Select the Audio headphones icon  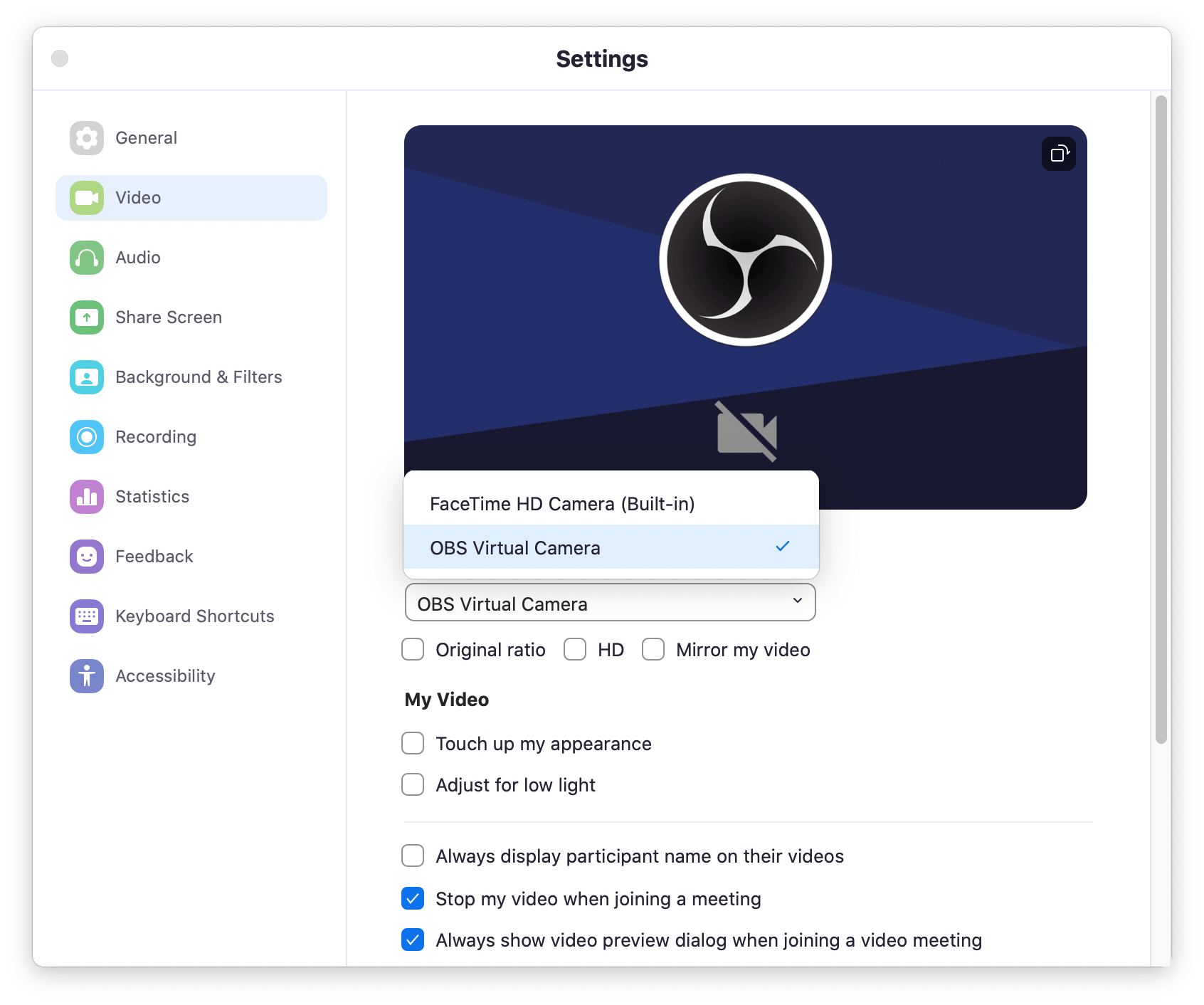(x=87, y=258)
